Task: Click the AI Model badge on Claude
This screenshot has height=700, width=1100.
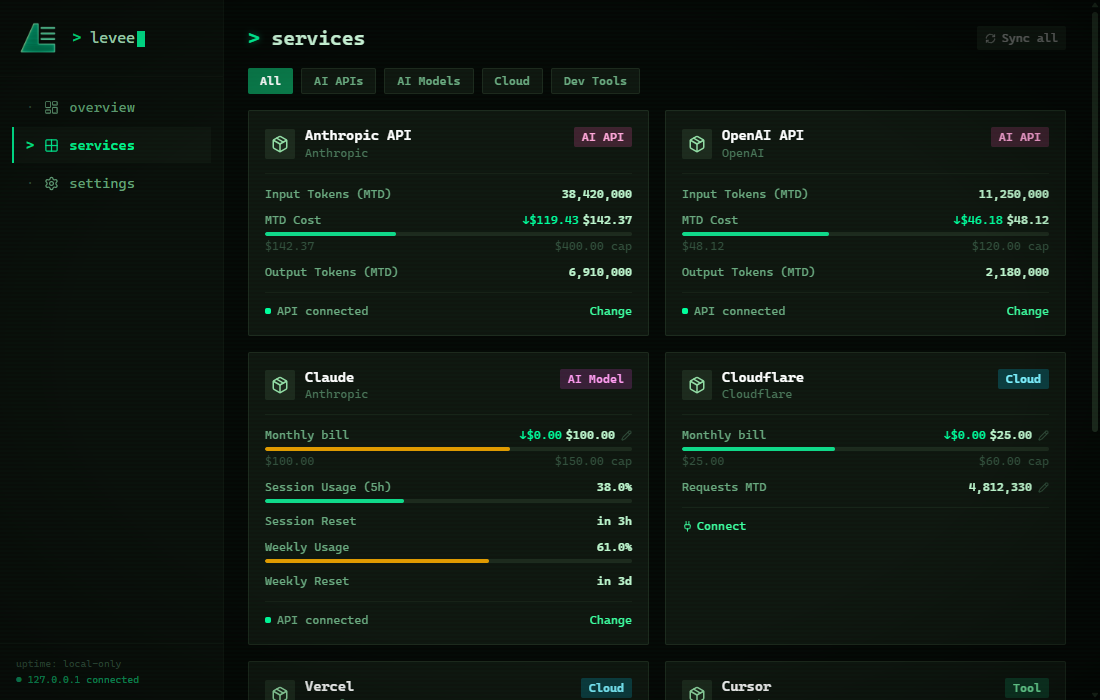Action: coord(596,379)
